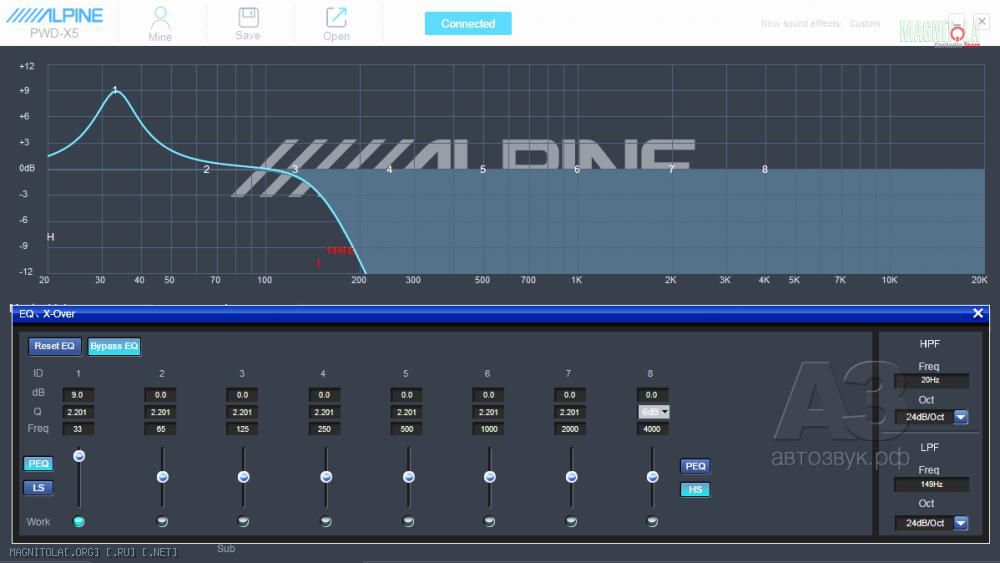This screenshot has width=1000, height=563.
Task: Open the HPF Oct slope dropdown
Action: pyautogui.click(x=960, y=417)
